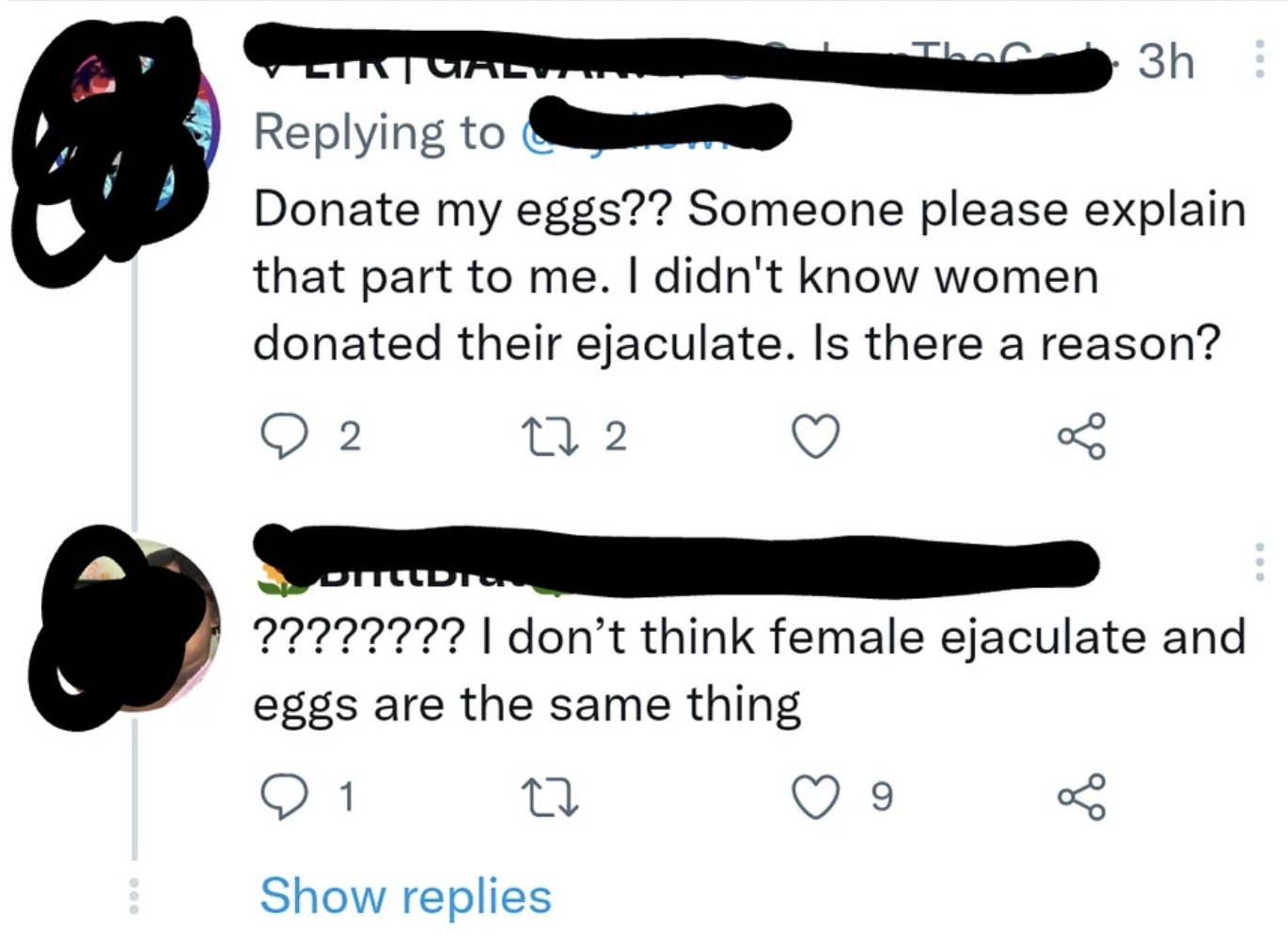Image resolution: width=1288 pixels, height=946 pixels.
Task: Click the retweet count of 2
Action: coord(616,435)
